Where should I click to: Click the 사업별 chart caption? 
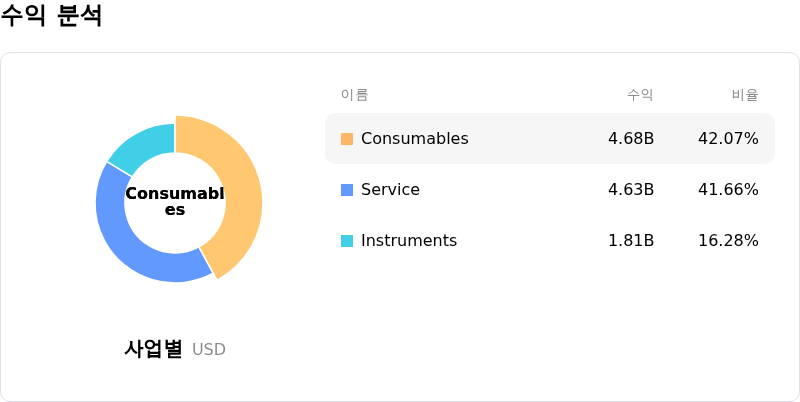(x=153, y=349)
